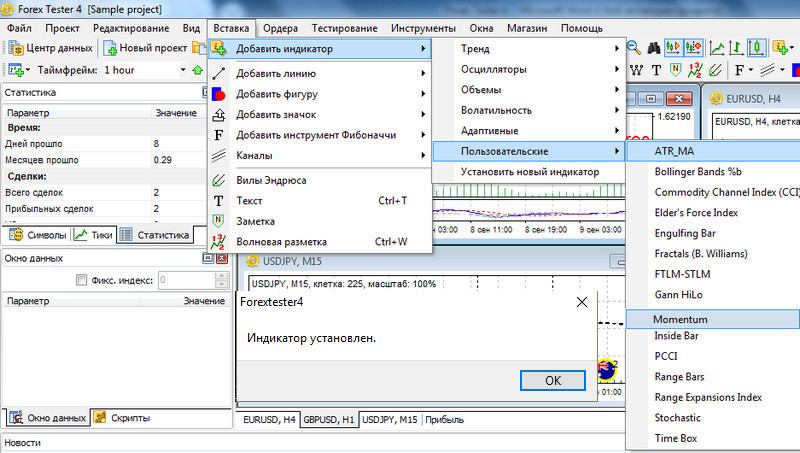The width and height of the screenshot is (800, 453).
Task: Click the Andrews Pitchfork menu icon
Action: [218, 180]
